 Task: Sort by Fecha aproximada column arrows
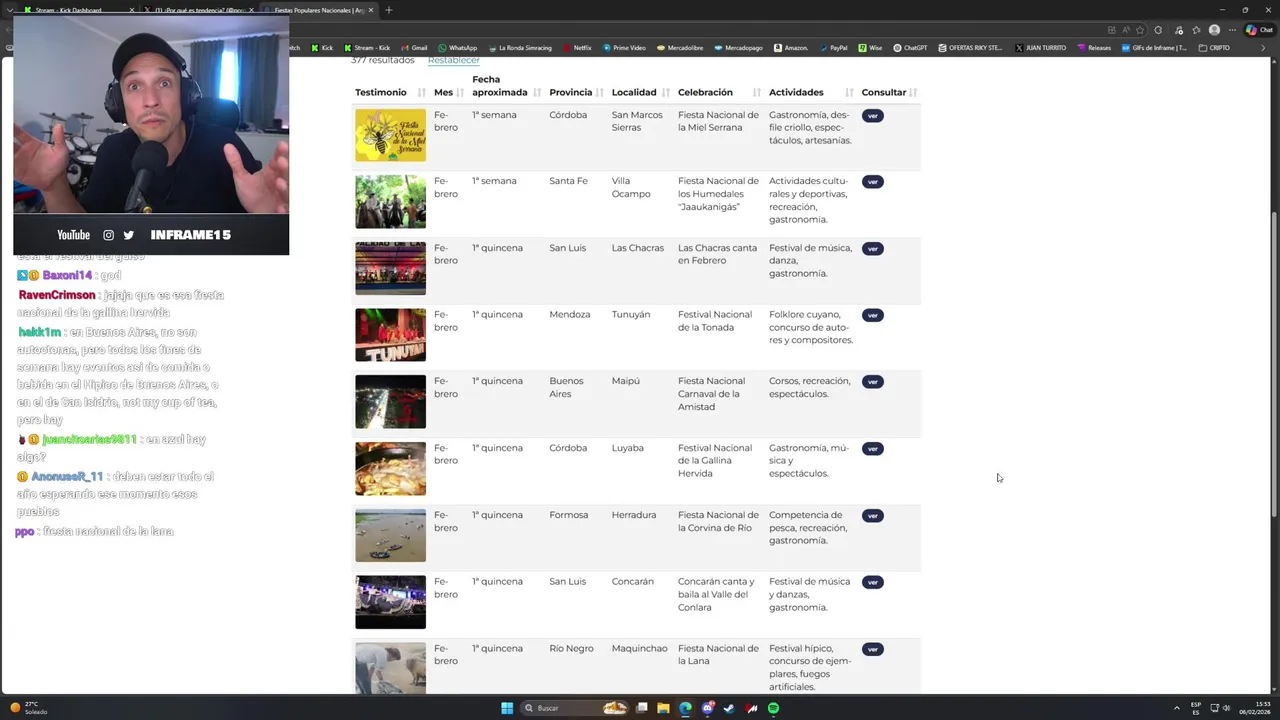[537, 93]
